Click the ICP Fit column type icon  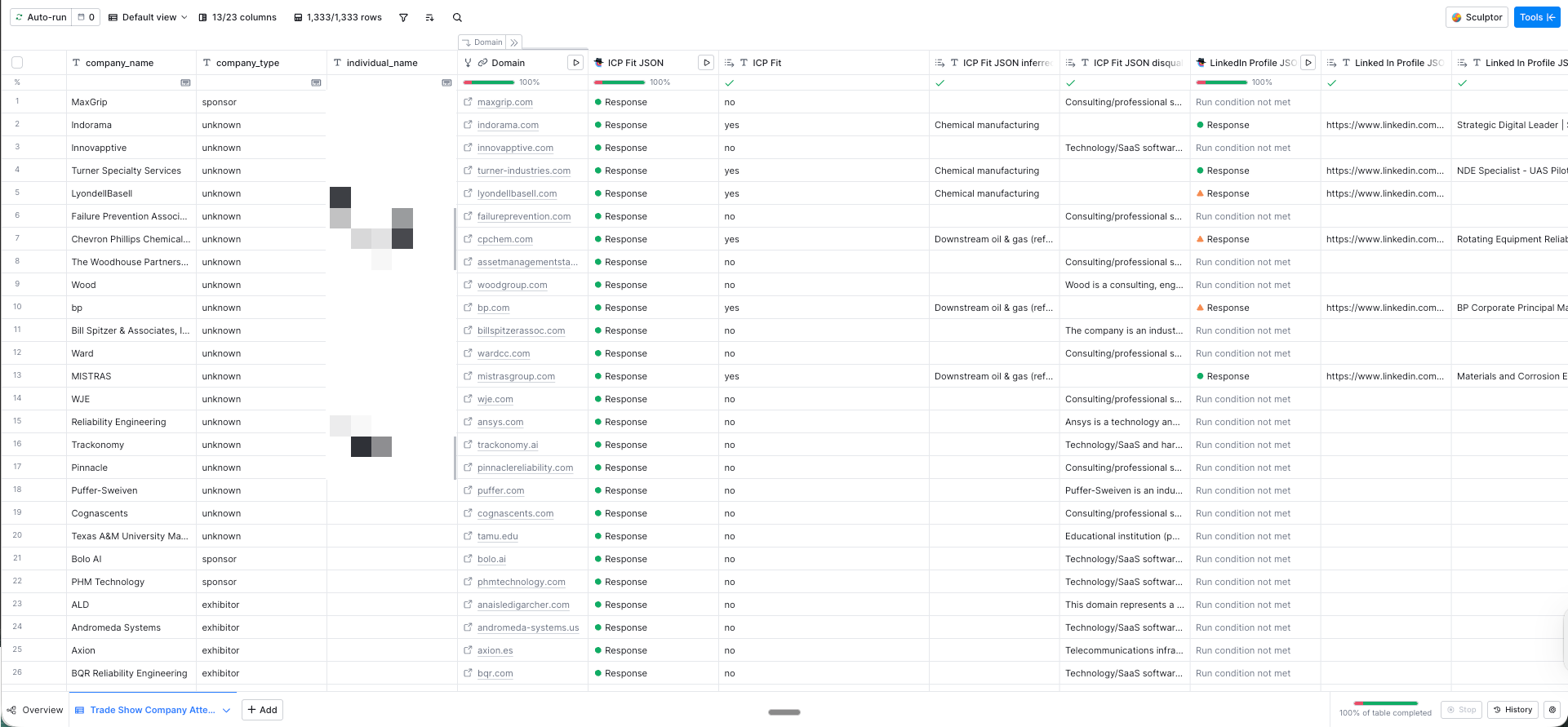point(744,63)
